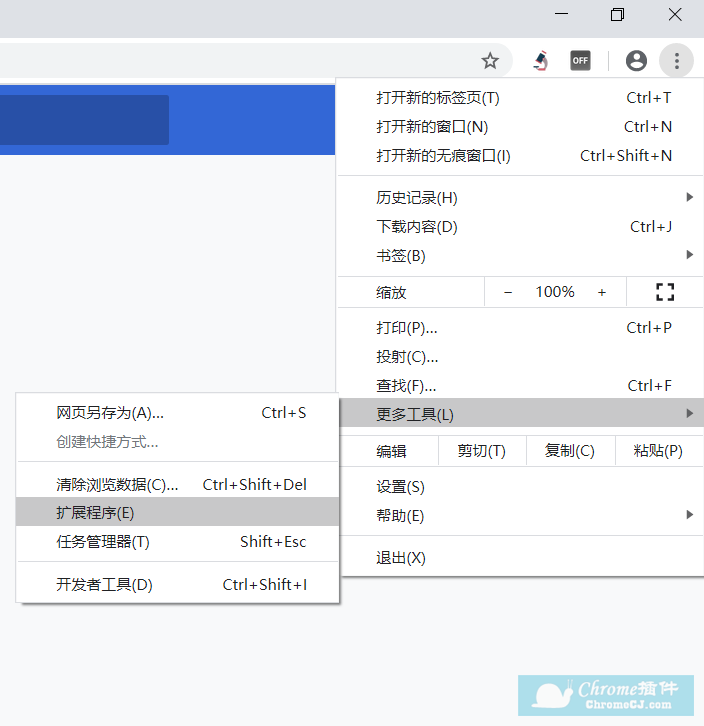Expand 更多工具(L) submenu arrow

(689, 413)
